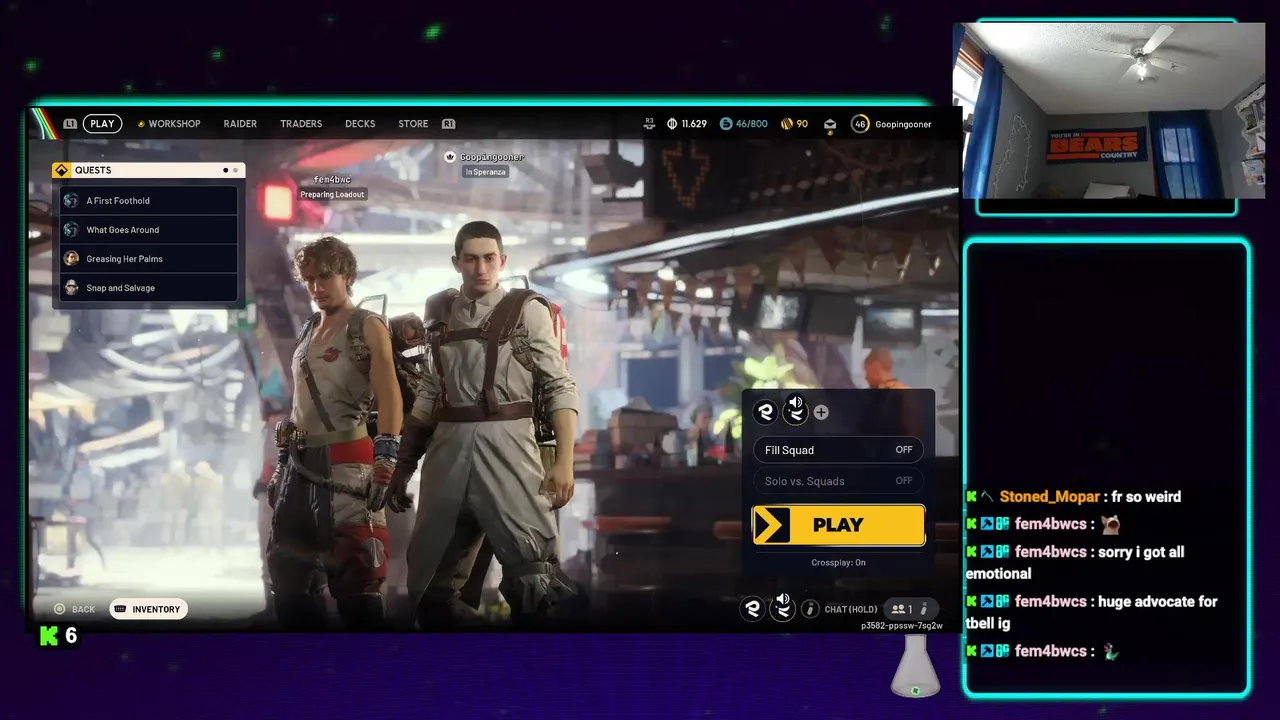This screenshot has width=1280, height=720.
Task: Click bottom bar first player emblem
Action: [752, 608]
